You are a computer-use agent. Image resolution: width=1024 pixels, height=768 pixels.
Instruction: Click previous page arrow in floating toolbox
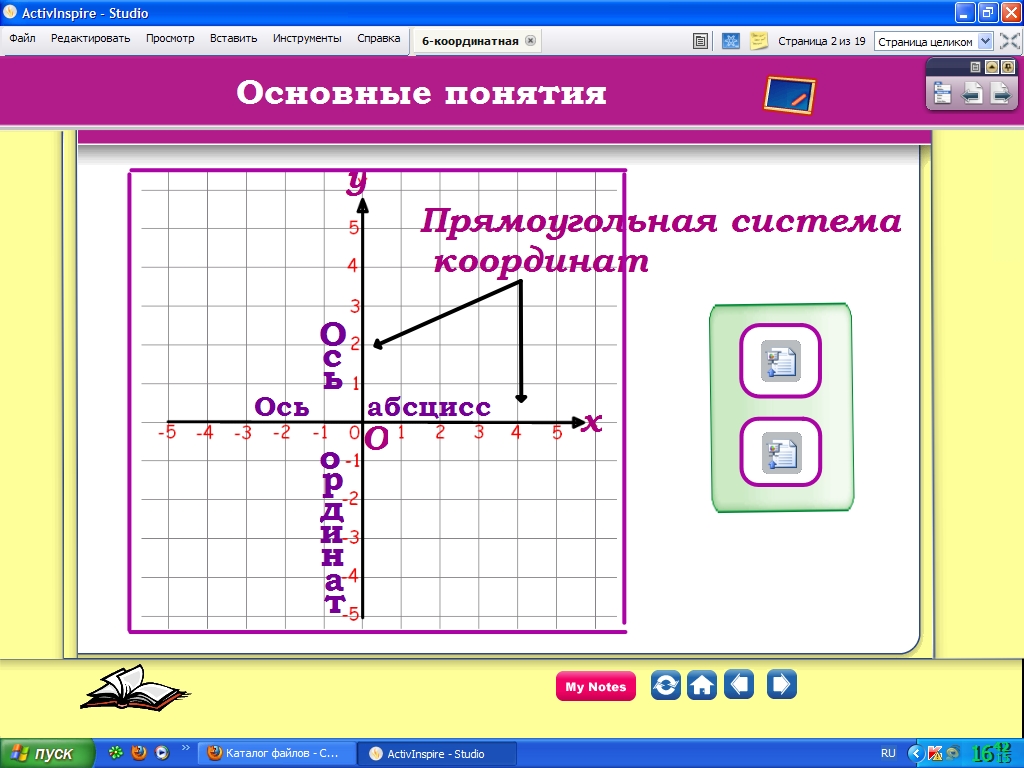(x=971, y=93)
